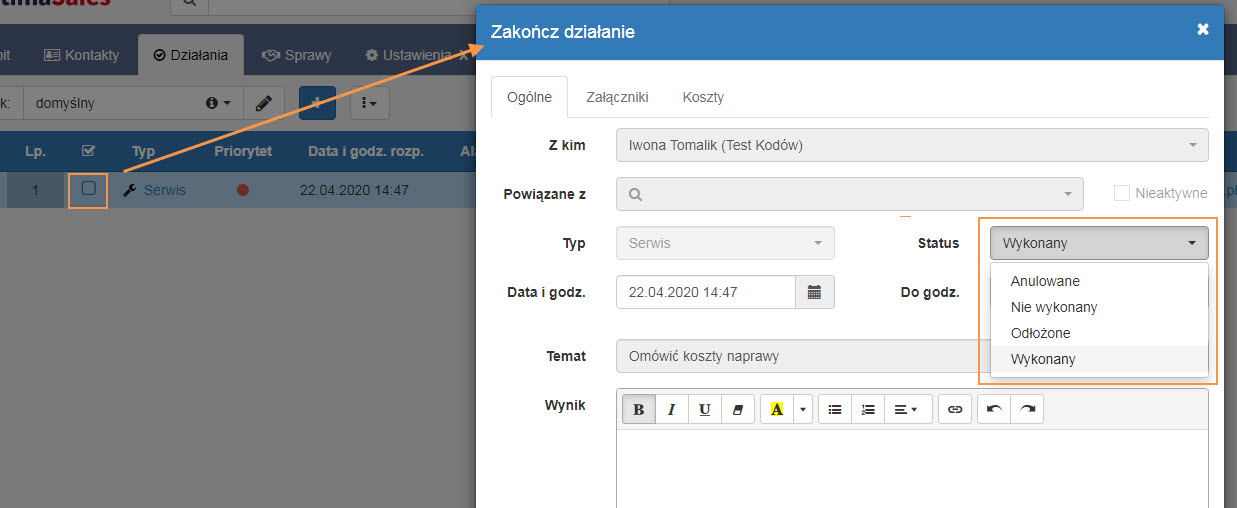Click the eraser clear-formatting icon
The width and height of the screenshot is (1237, 508).
(737, 409)
